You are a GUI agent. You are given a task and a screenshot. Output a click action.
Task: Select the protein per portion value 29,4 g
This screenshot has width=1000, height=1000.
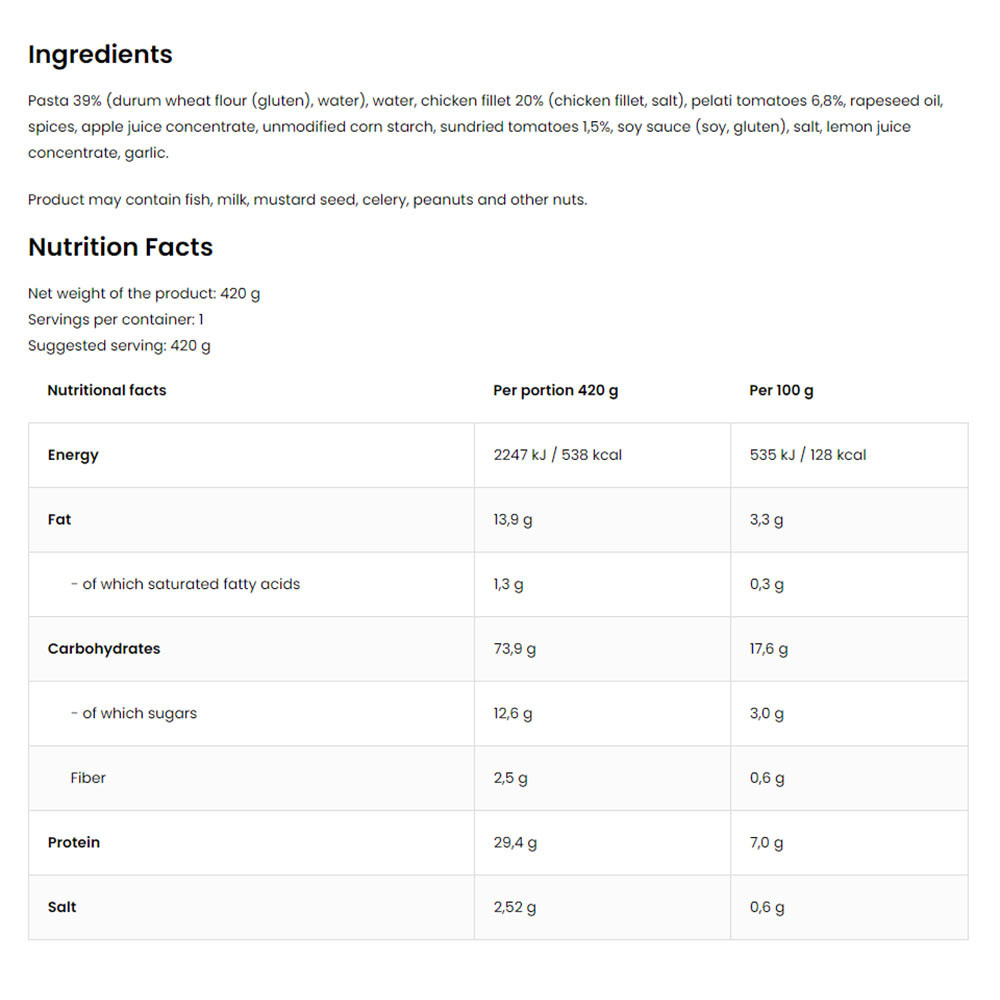(515, 843)
